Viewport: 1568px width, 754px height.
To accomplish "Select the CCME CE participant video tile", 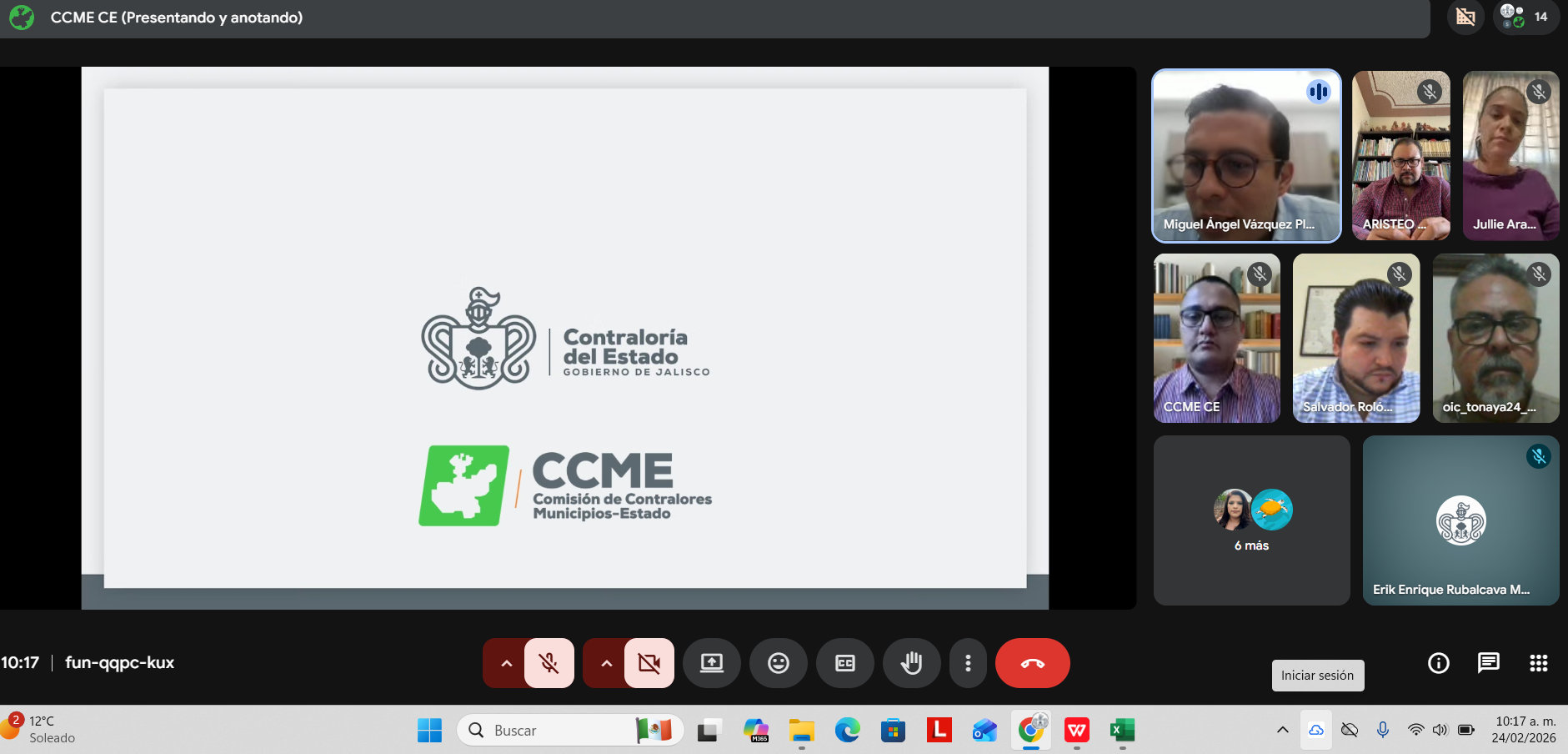I will pyautogui.click(x=1217, y=339).
